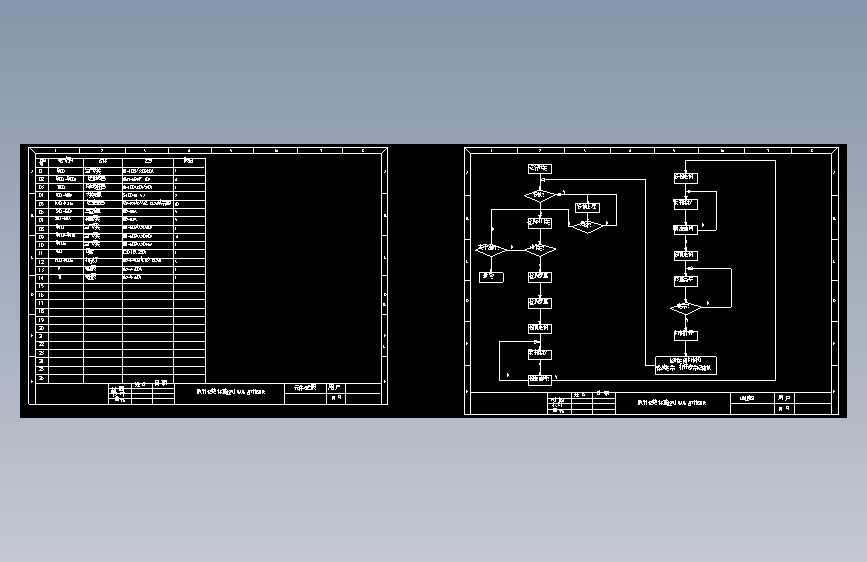Select the topmost process box of the right chain
The height and width of the screenshot is (562, 867).
(686, 178)
